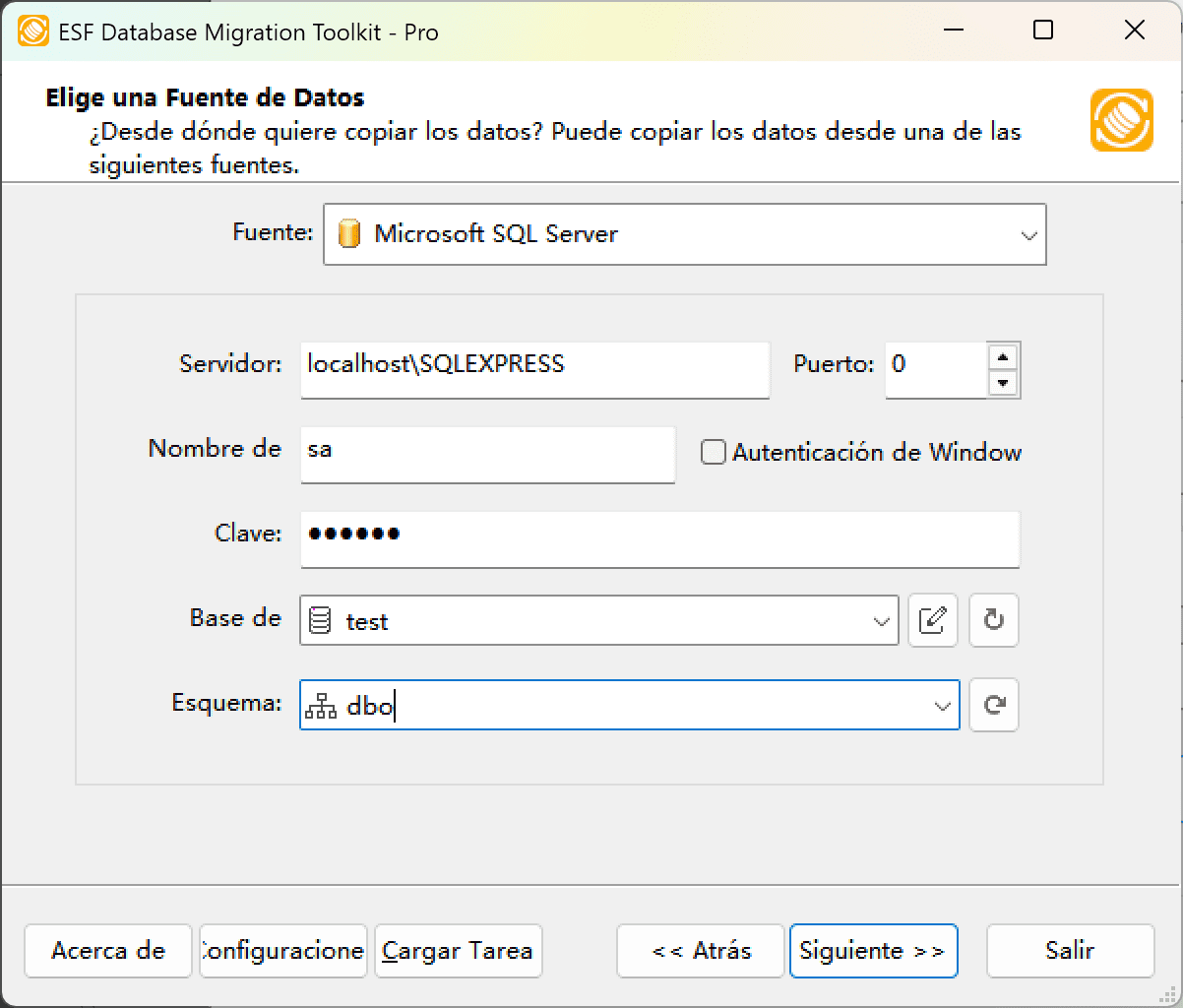Click the Servidor input field
Image resolution: width=1183 pixels, height=1008 pixels.
534,370
